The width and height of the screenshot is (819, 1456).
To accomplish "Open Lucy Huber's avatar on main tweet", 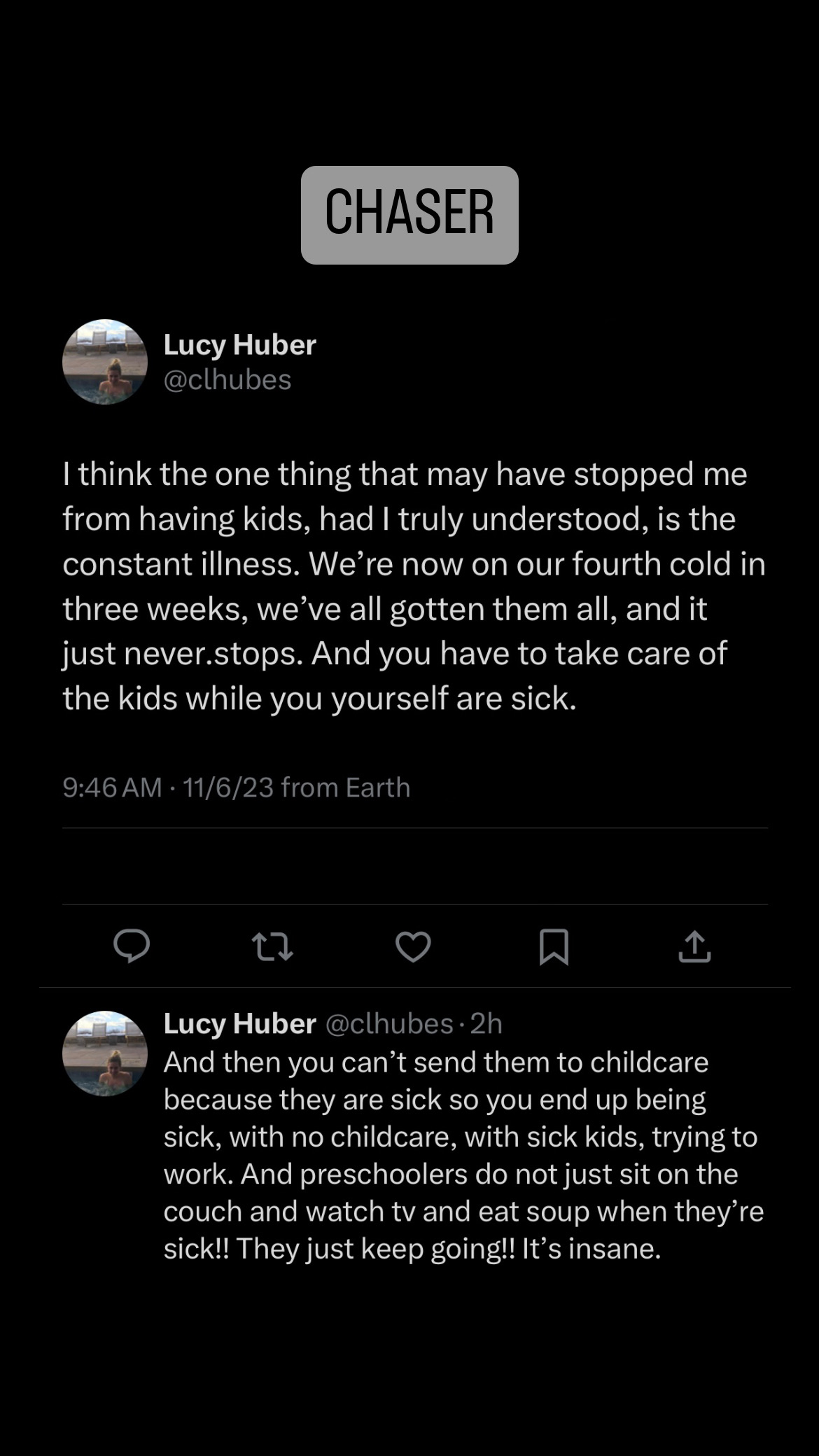I will 105,362.
